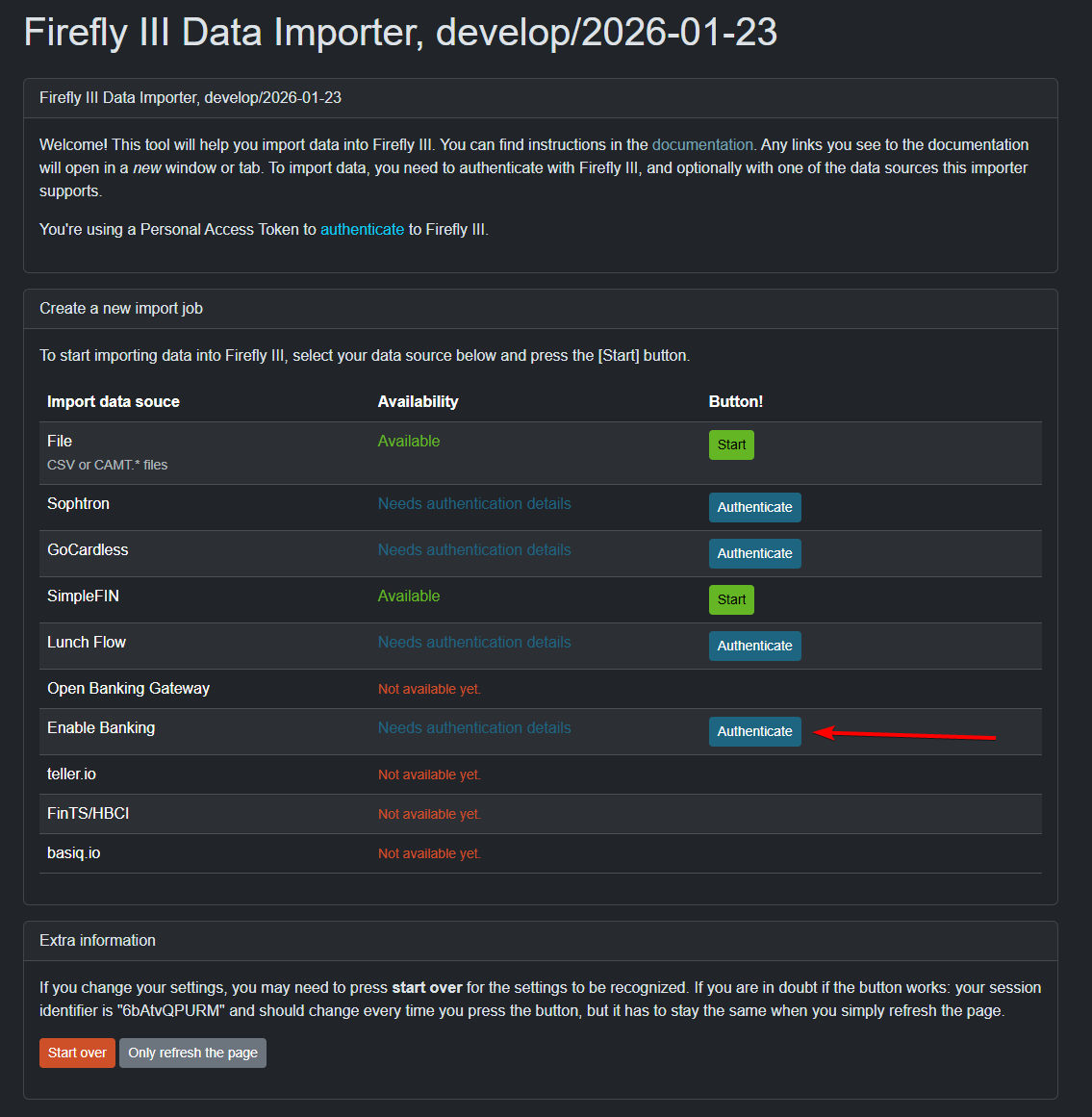Image resolution: width=1092 pixels, height=1117 pixels.
Task: Click 'Not available yet' for Open Banking Gateway
Action: click(x=429, y=690)
